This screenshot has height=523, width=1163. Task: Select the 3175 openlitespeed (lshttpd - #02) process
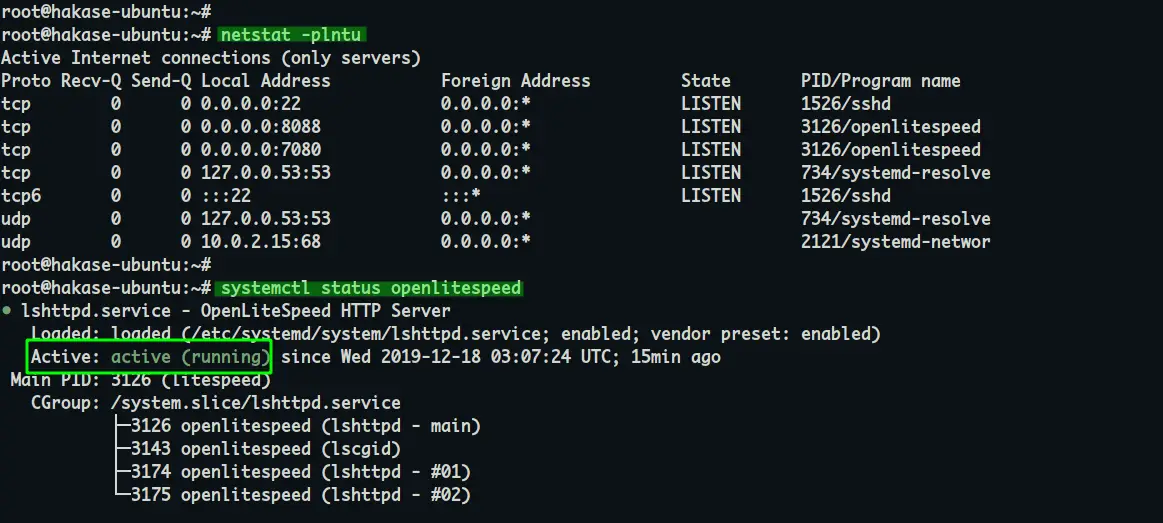(x=300, y=495)
